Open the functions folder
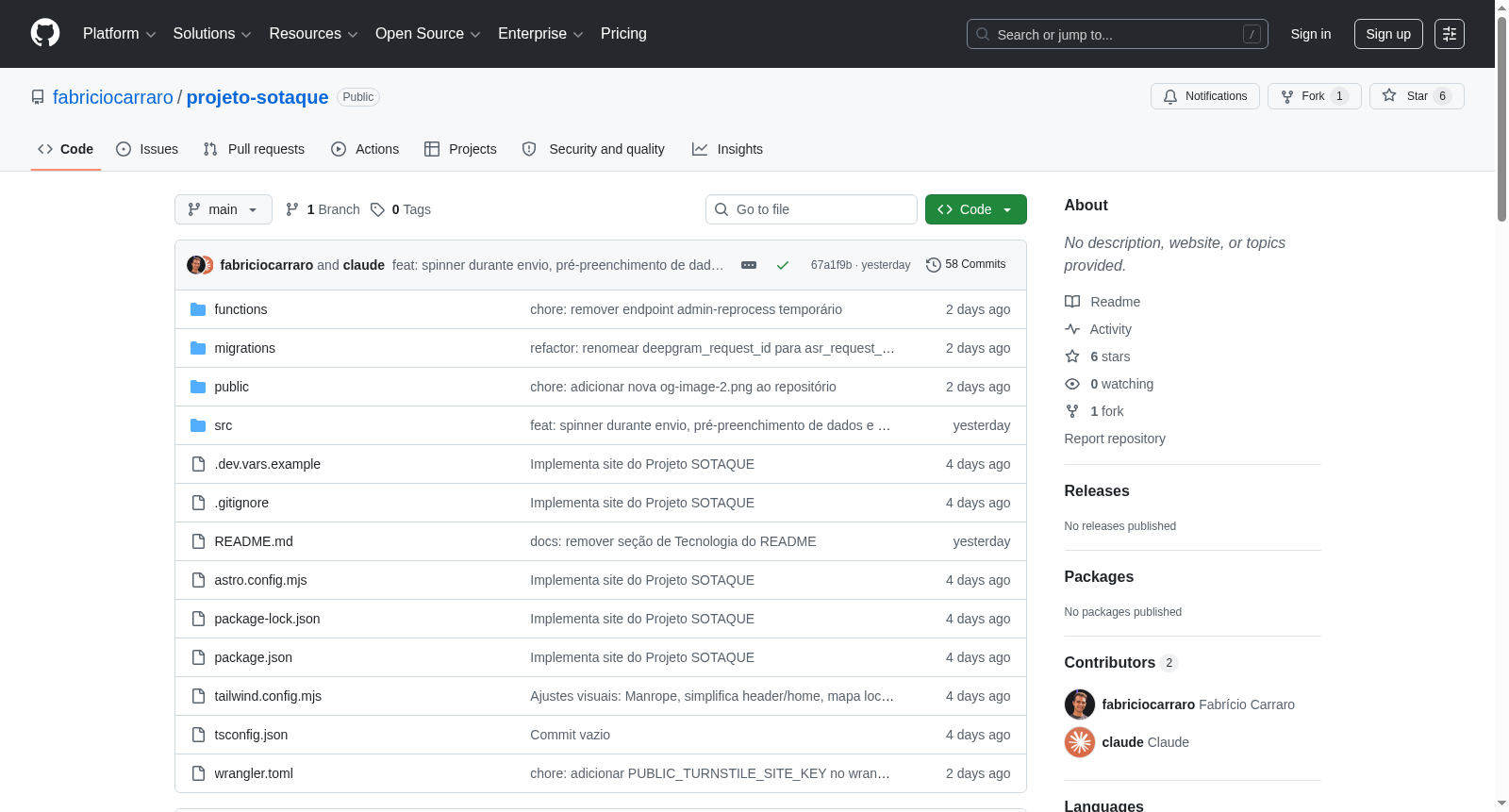Viewport: 1509px width, 812px height. [240, 309]
